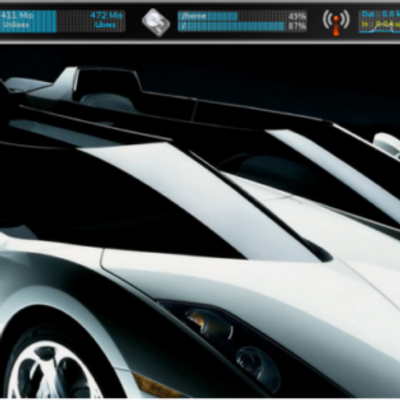Image resolution: width=400 pixels, height=400 pixels.
Task: Click the "472 Mo" free memory value
Action: click(107, 15)
